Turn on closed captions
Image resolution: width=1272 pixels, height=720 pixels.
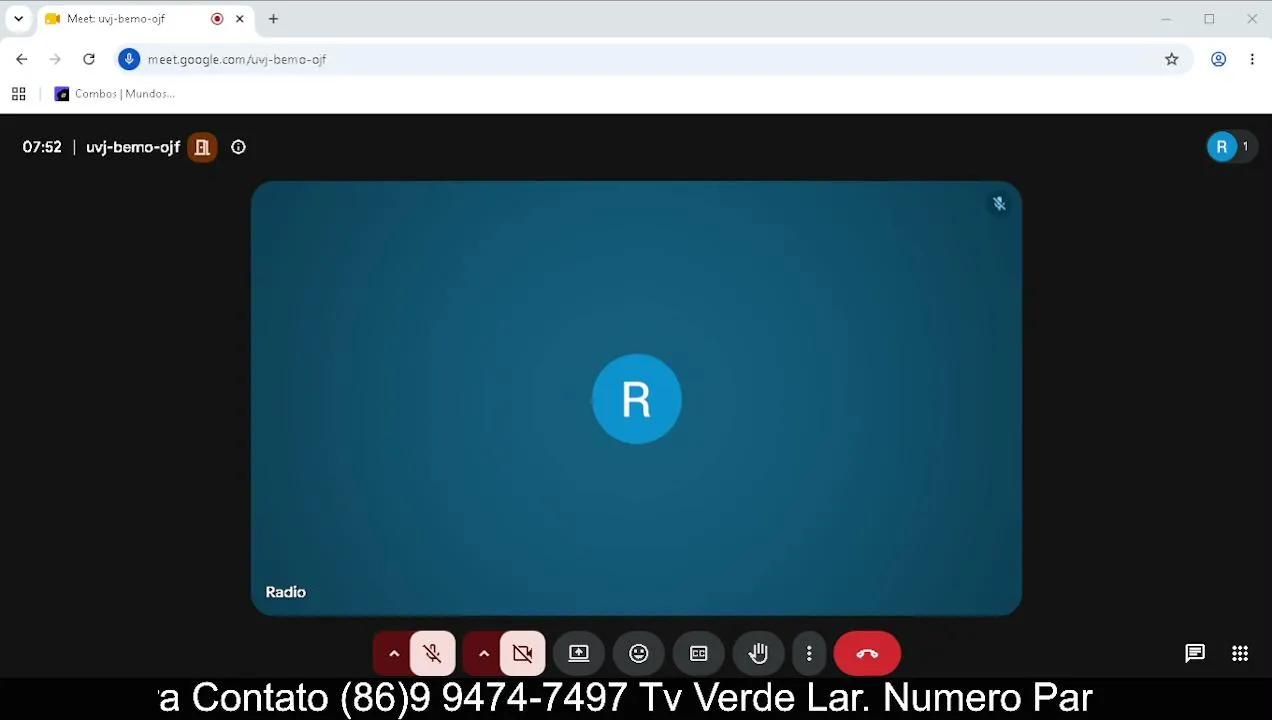pyautogui.click(x=699, y=654)
